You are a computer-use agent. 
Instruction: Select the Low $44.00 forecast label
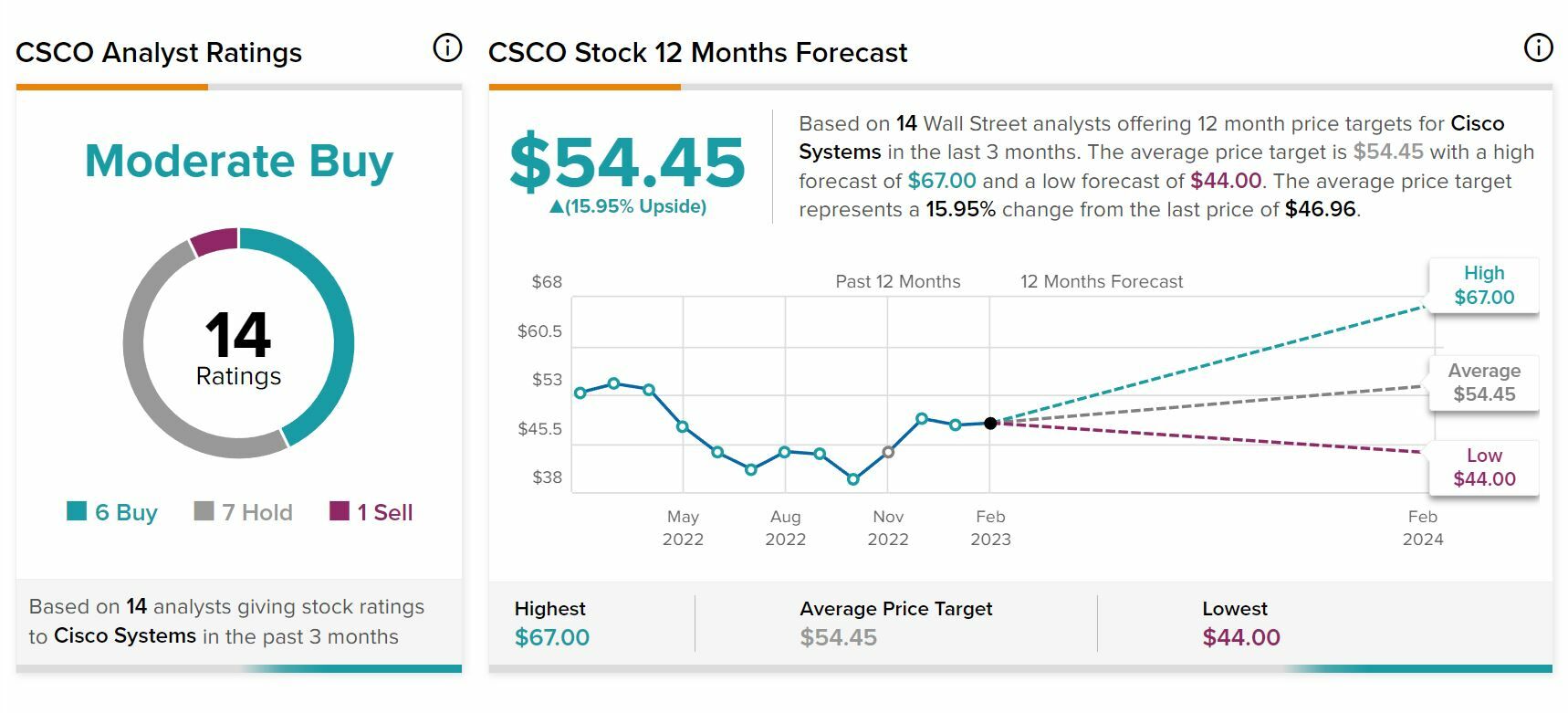click(1483, 467)
